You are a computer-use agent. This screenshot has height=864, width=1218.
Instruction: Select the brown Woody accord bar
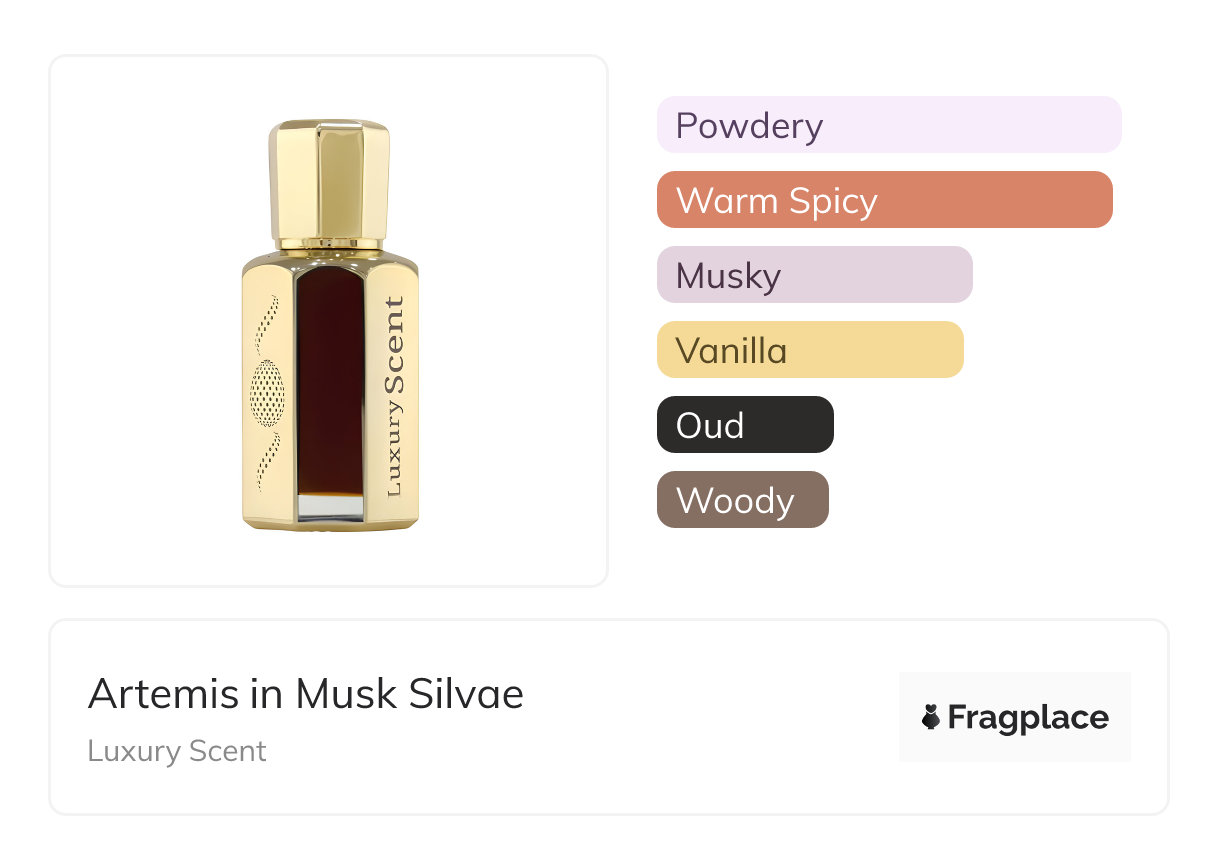pyautogui.click(x=742, y=500)
